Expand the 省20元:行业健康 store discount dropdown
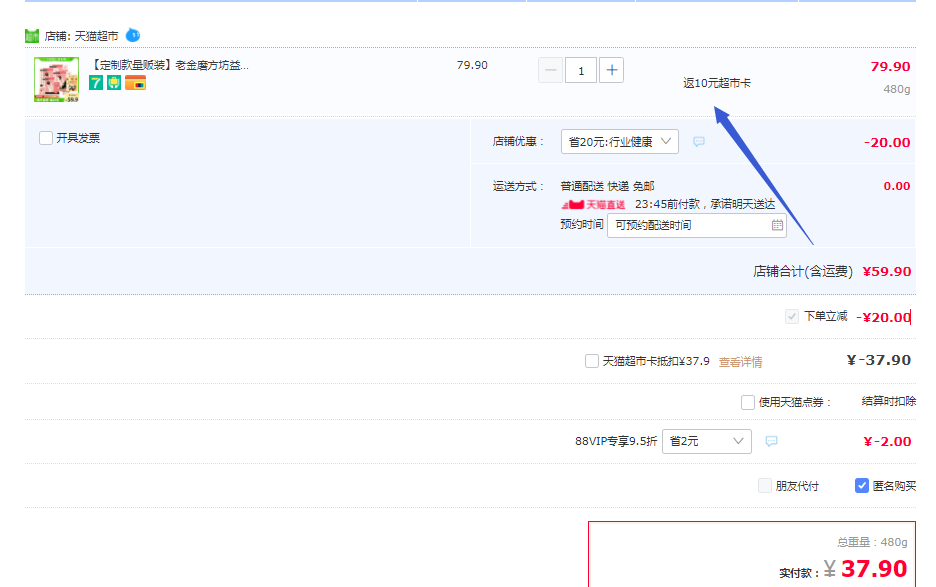 [x=620, y=142]
